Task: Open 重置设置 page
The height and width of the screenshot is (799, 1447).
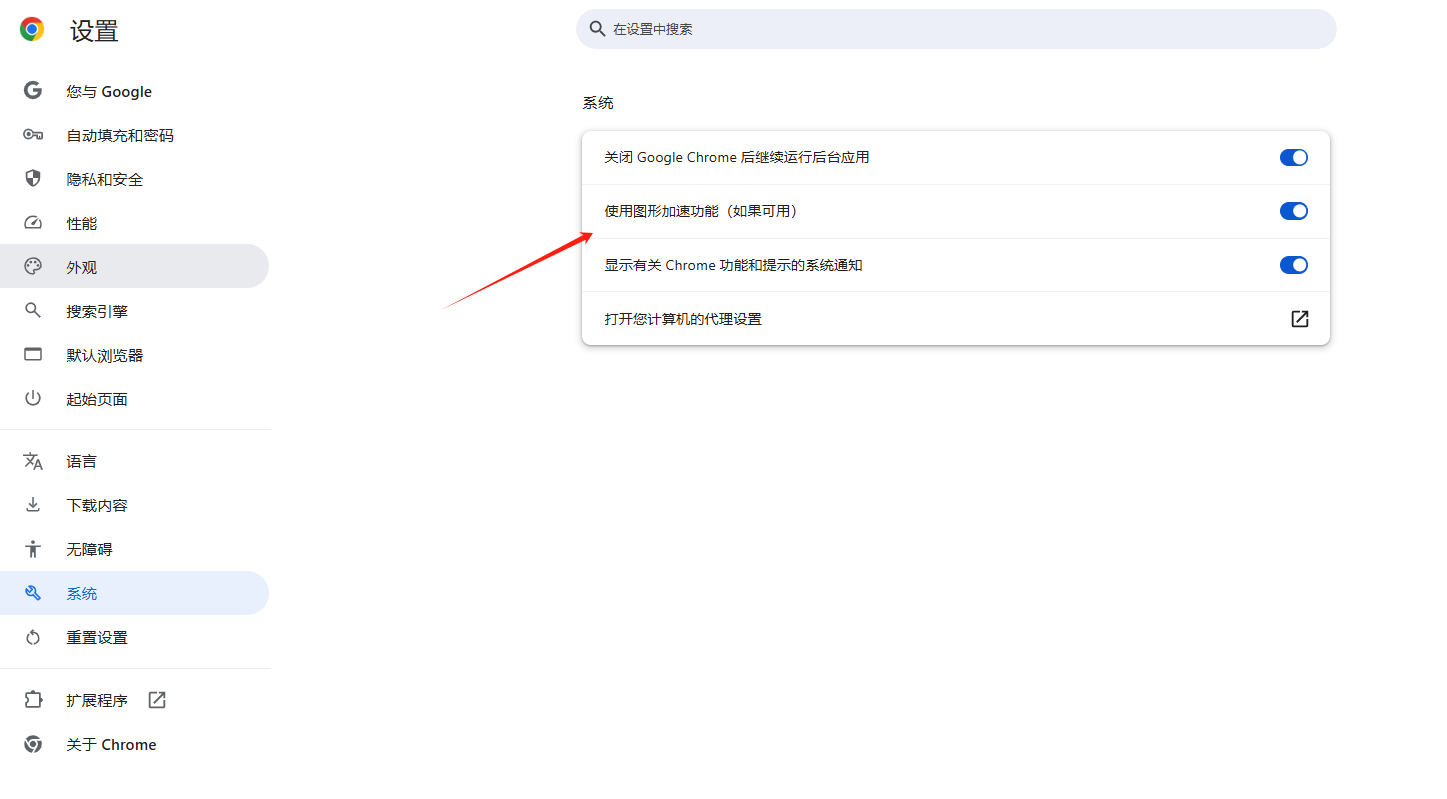Action: point(134,637)
